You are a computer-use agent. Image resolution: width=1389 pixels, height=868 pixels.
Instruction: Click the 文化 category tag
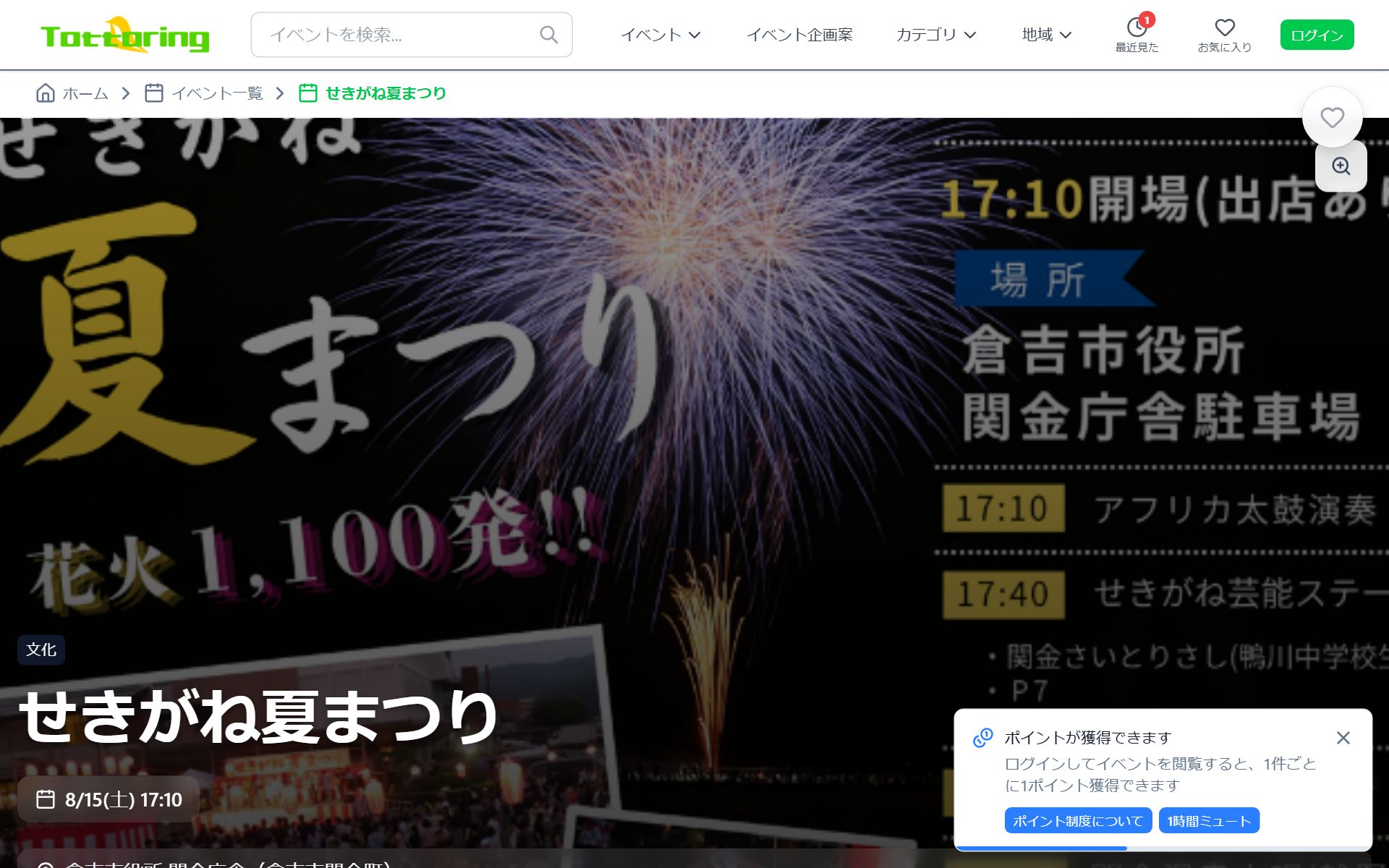click(41, 650)
